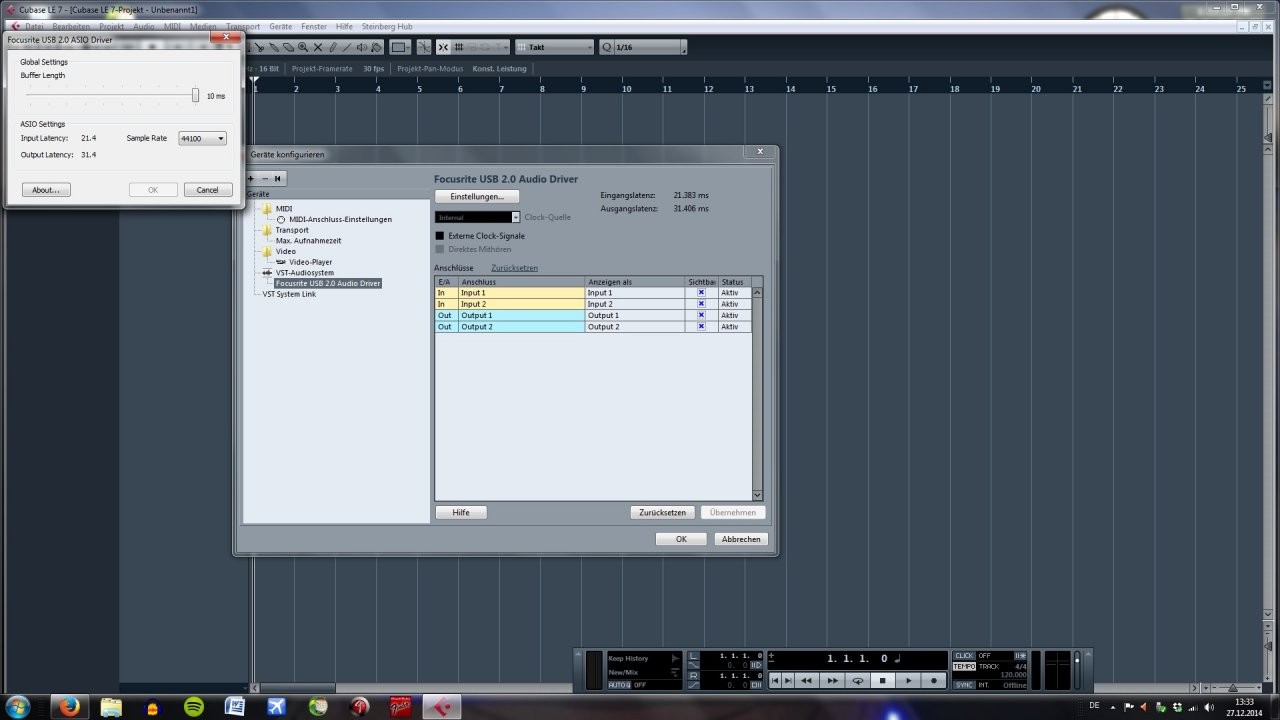Select the Color bucket tool
This screenshot has width=1280, height=720.
click(x=376, y=47)
